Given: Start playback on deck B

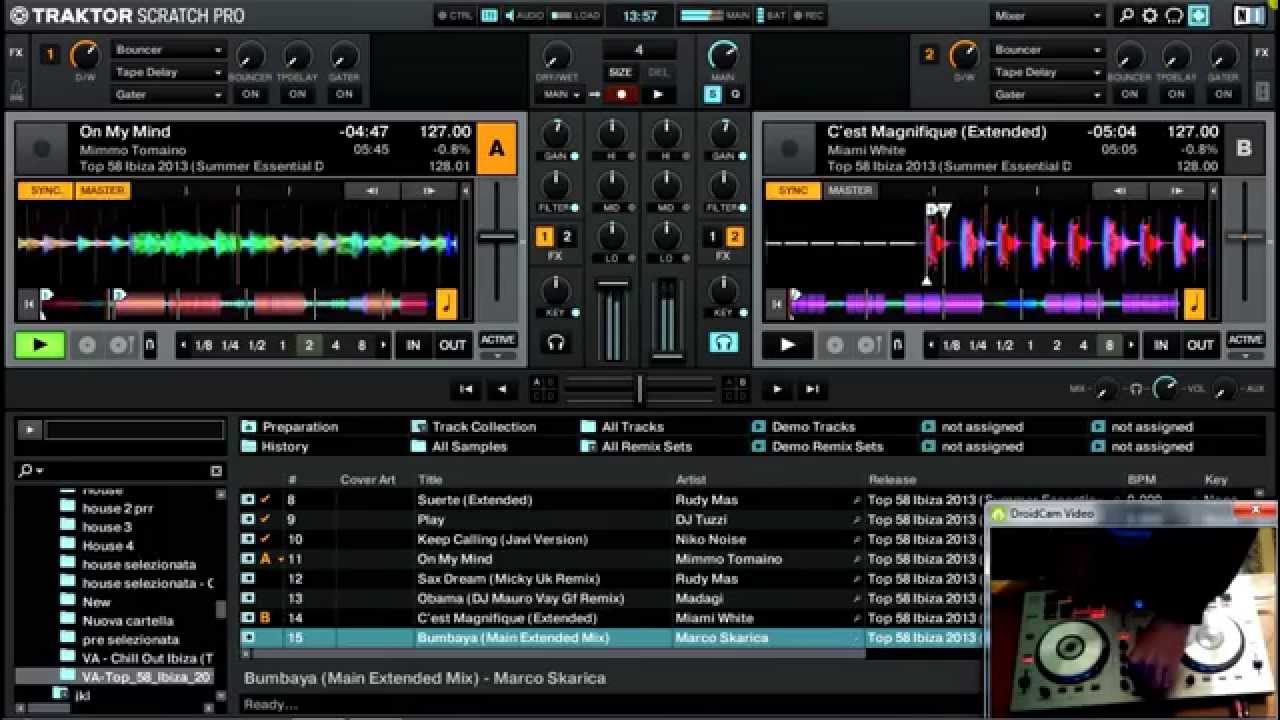Looking at the screenshot, I should tap(788, 345).
